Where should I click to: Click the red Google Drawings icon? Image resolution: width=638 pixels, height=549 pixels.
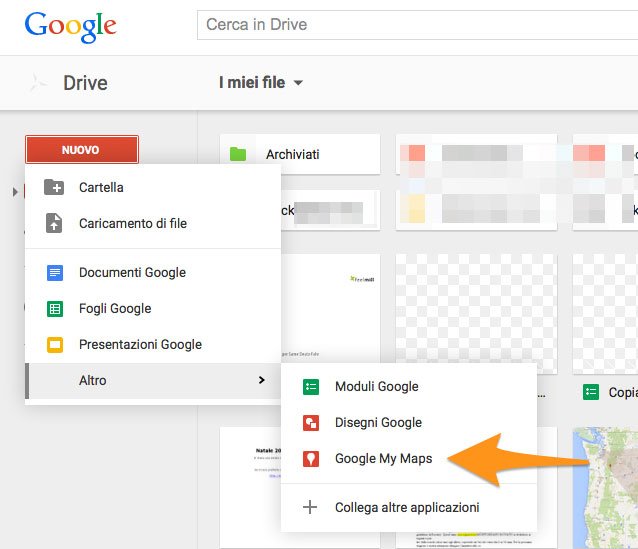tap(311, 422)
